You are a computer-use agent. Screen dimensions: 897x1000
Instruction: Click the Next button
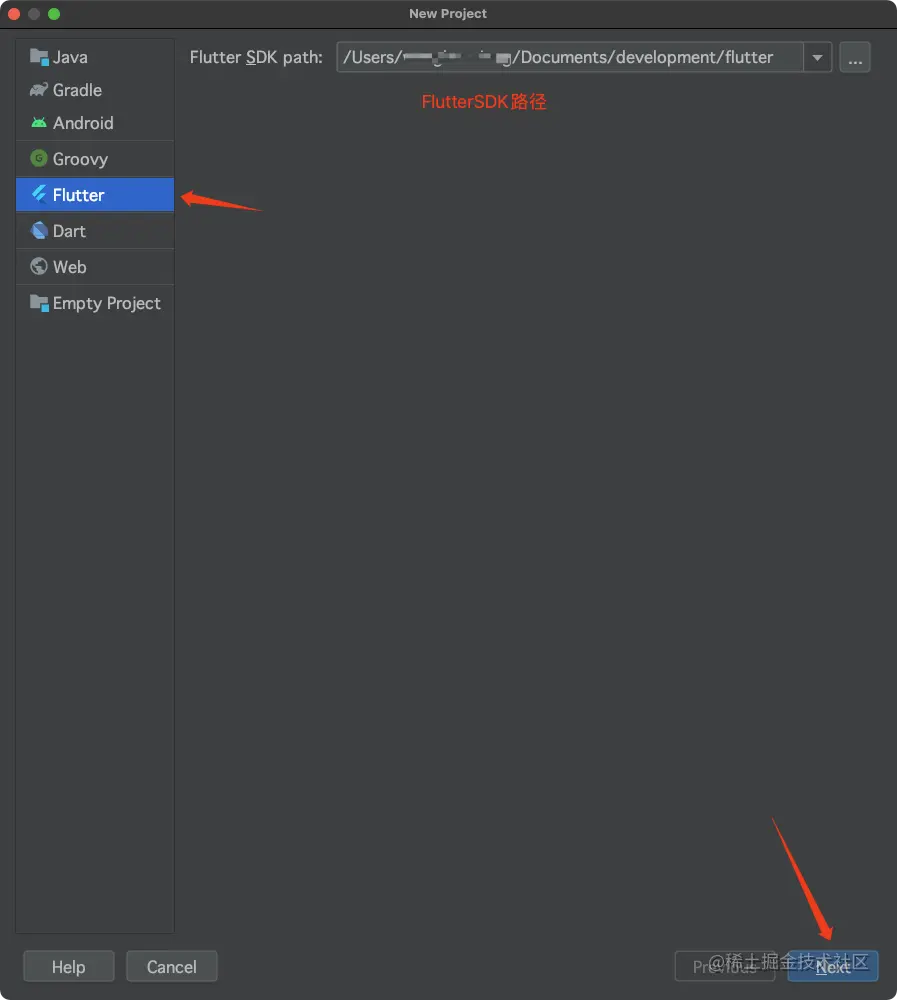[833, 967]
